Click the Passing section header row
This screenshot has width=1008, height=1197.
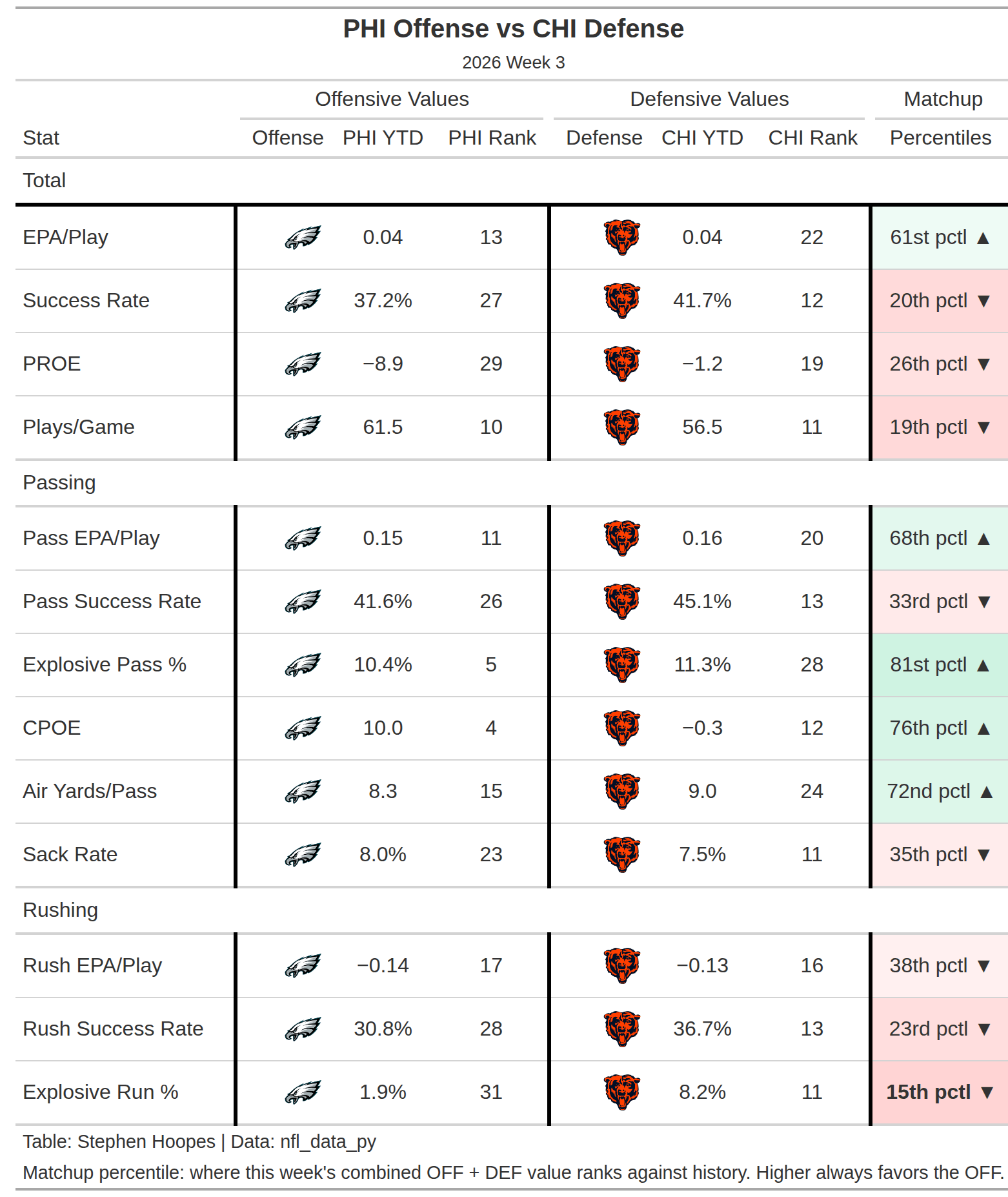[x=512, y=483]
